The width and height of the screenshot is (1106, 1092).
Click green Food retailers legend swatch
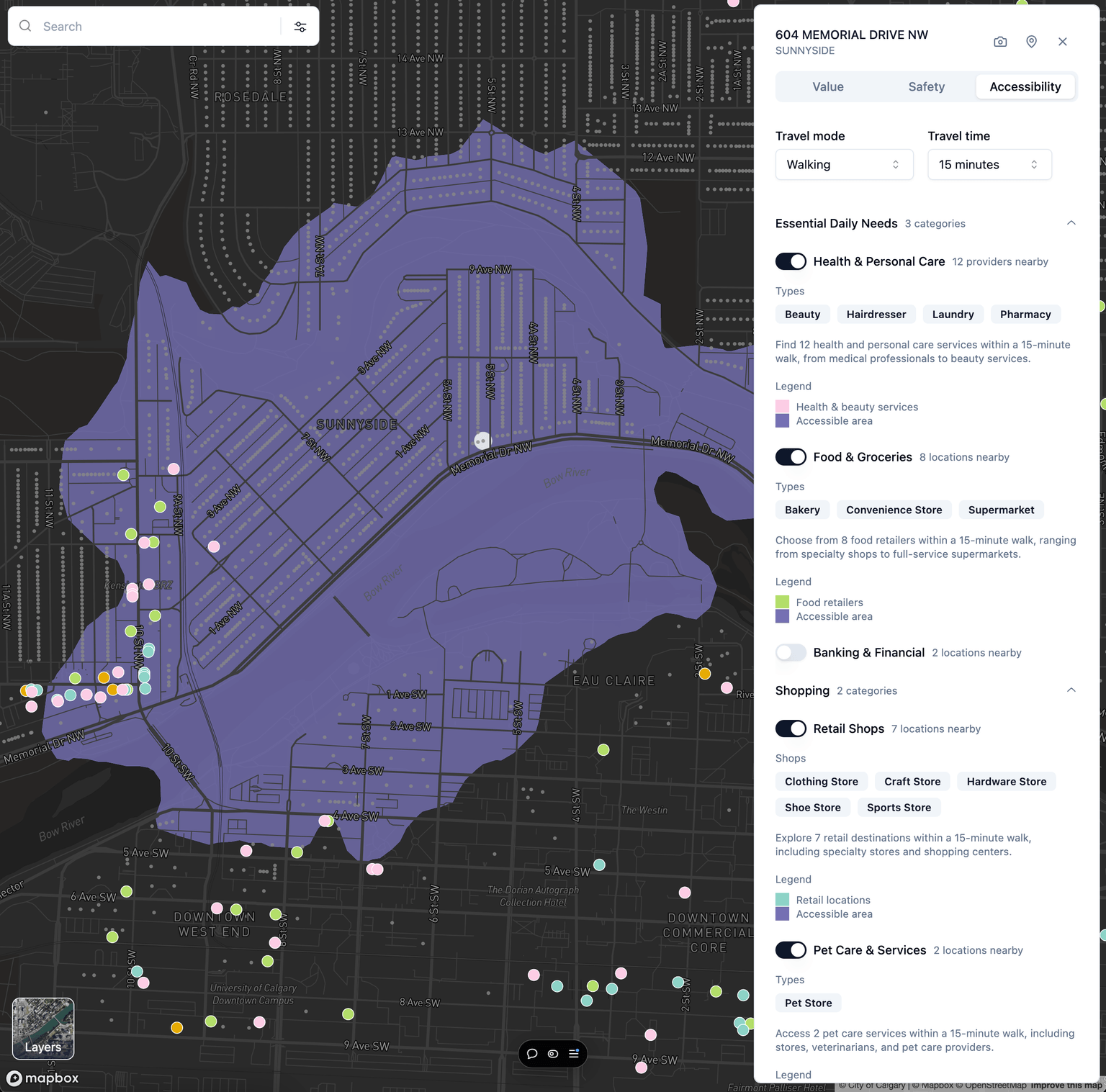pos(782,603)
